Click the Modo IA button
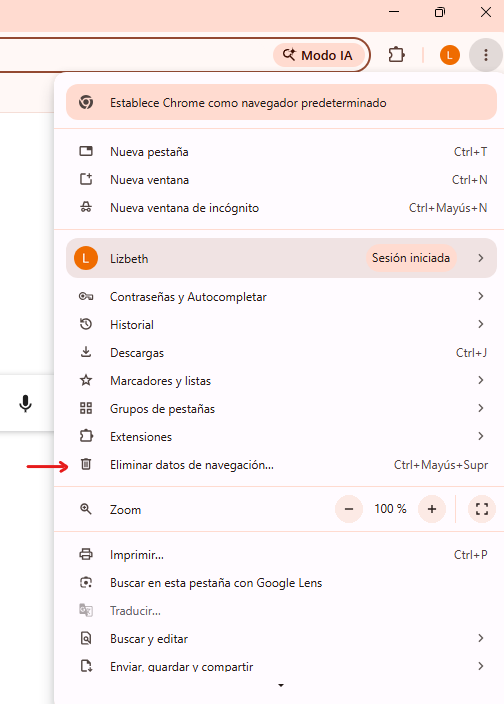The width and height of the screenshot is (504, 704). 319,55
